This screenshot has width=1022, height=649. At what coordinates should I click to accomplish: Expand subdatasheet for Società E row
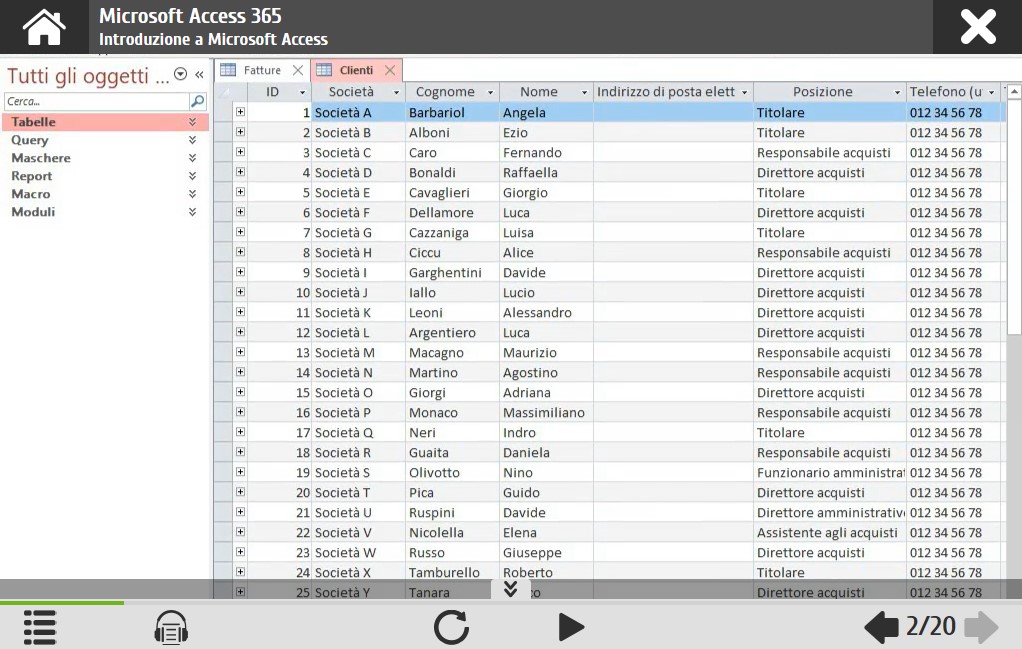coord(241,192)
